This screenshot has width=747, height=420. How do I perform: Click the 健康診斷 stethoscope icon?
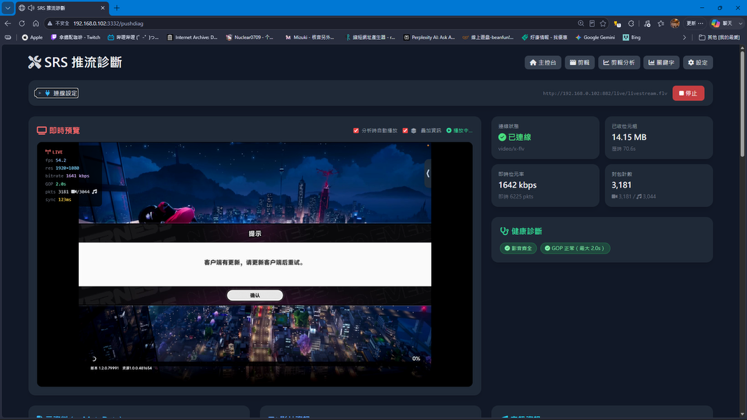tap(504, 231)
